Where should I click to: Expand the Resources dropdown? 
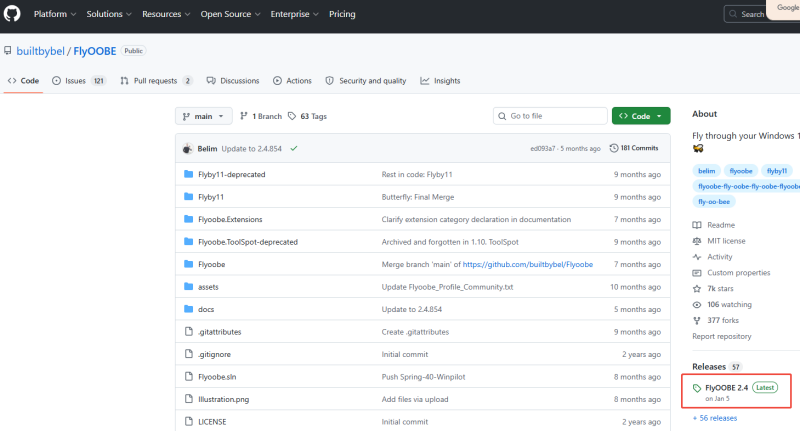[166, 14]
